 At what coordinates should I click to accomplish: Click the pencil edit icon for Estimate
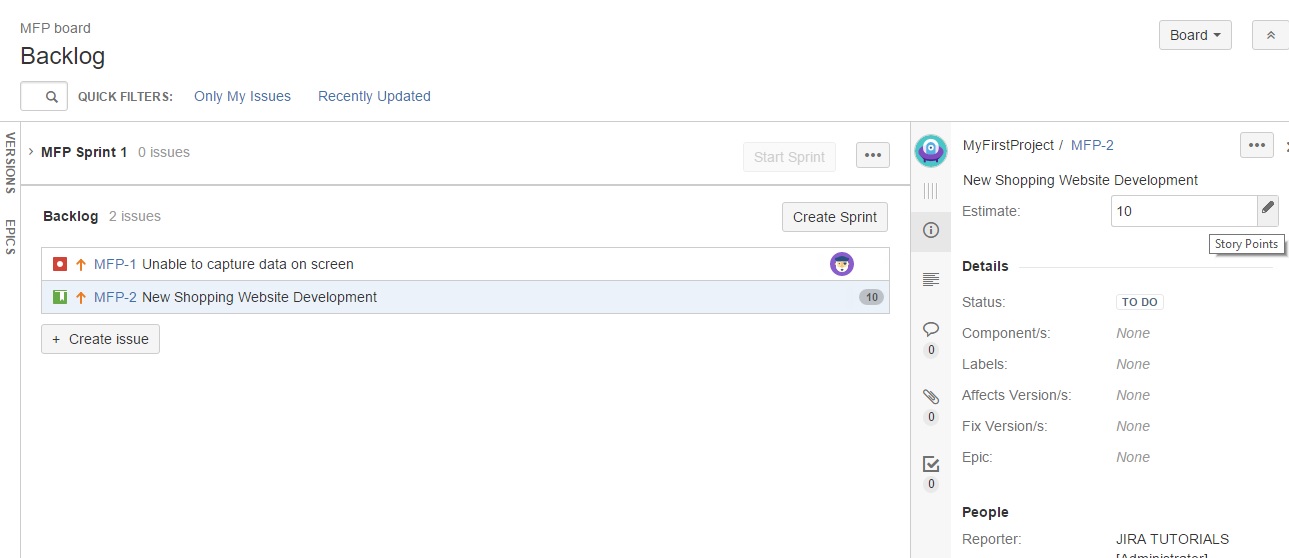pos(1268,209)
